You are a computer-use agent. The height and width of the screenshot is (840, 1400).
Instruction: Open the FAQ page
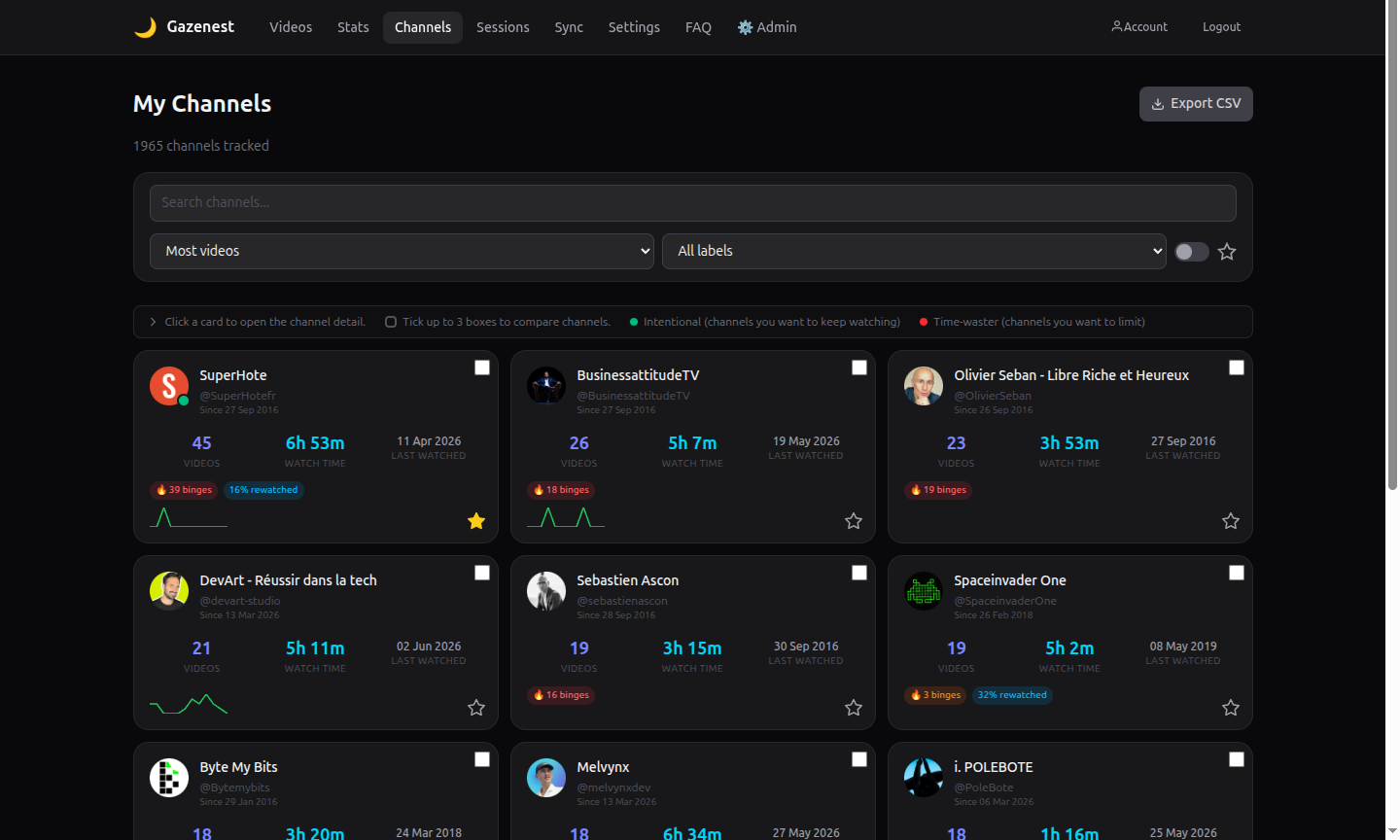point(698,27)
